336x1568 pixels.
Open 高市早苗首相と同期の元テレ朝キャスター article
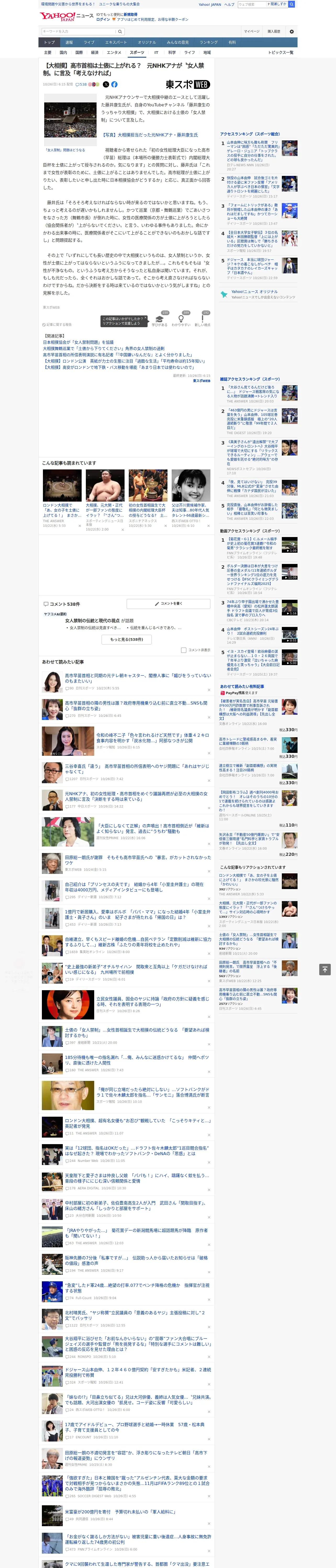coord(138,678)
